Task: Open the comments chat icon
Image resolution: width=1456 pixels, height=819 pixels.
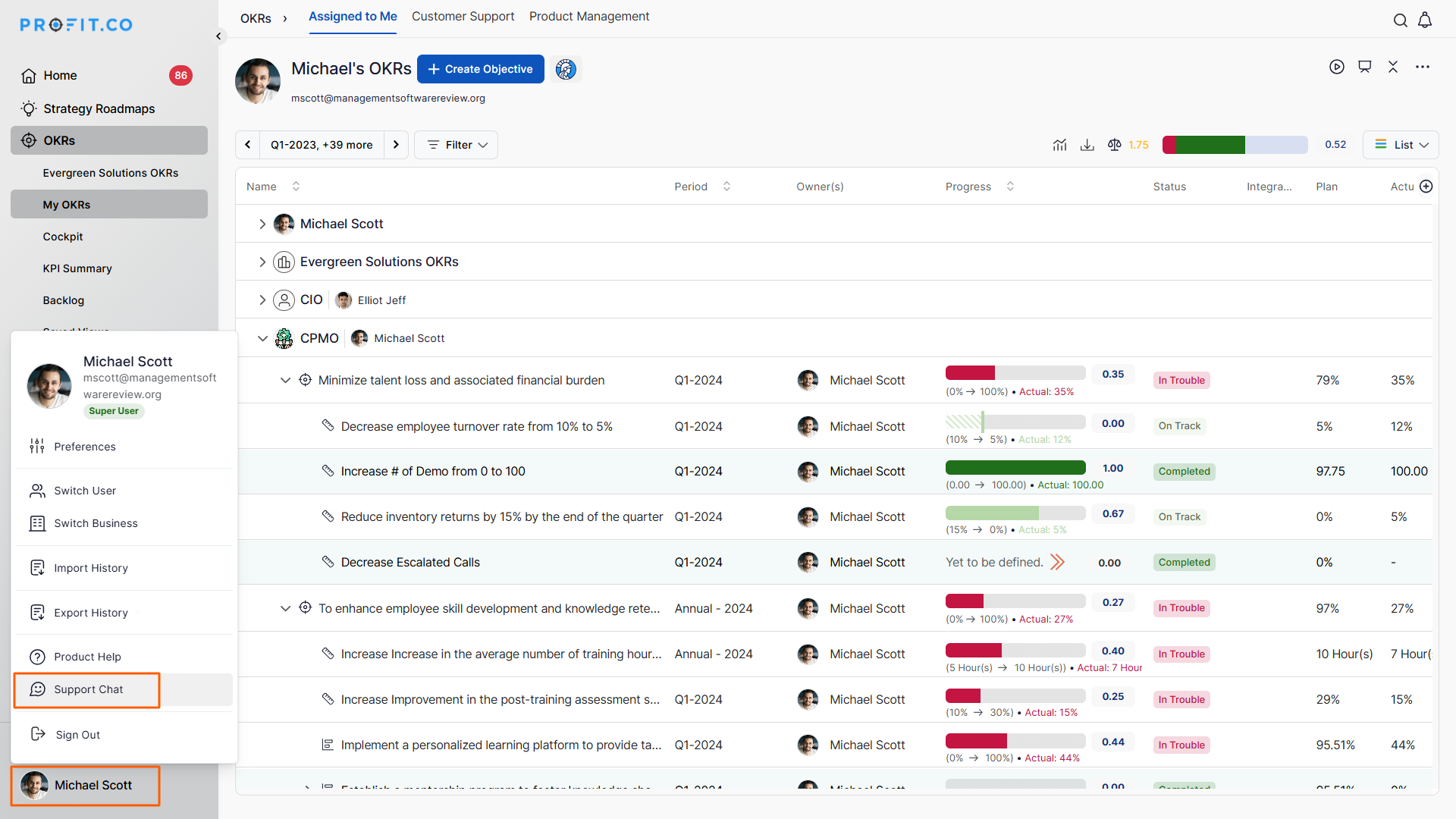Action: coord(1364,67)
